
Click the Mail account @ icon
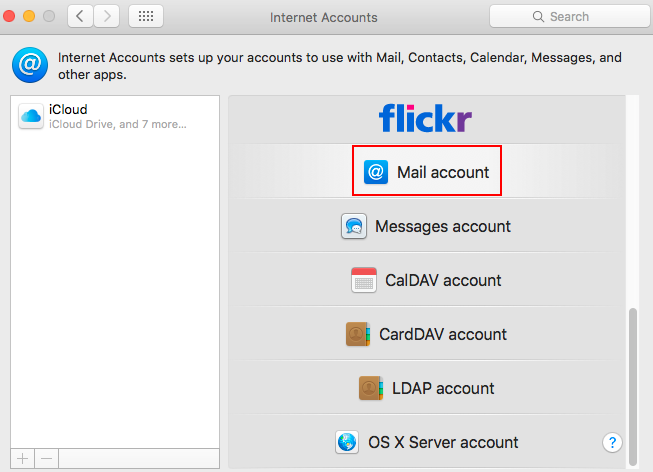coord(376,172)
